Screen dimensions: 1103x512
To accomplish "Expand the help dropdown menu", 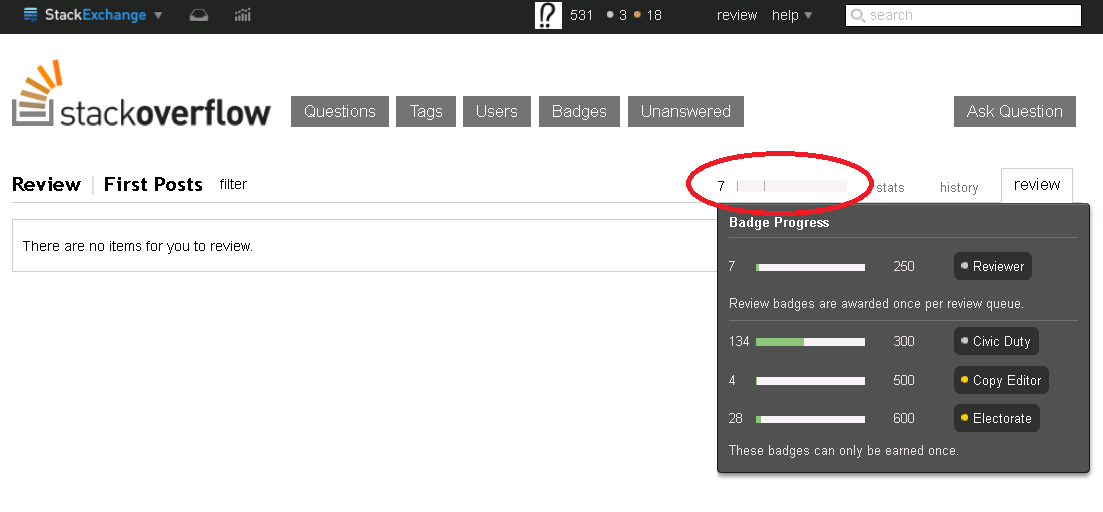I will click(791, 15).
